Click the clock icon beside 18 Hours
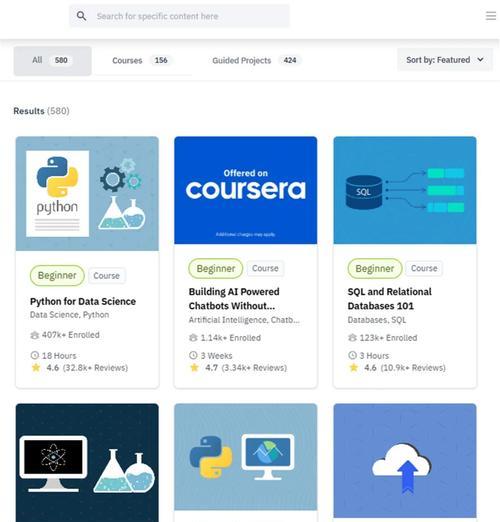500x522 pixels. coord(35,355)
